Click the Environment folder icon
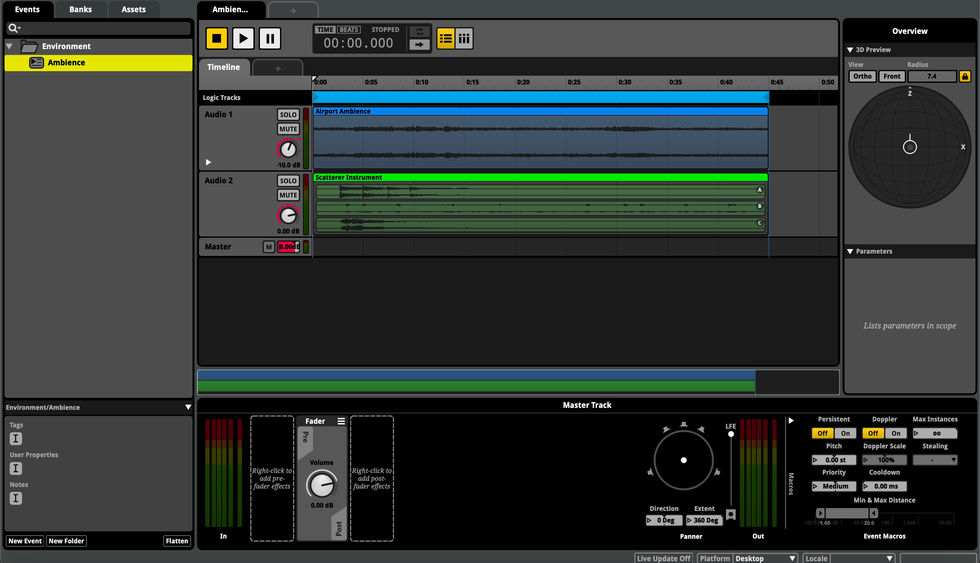Viewport: 980px width, 563px height. coord(29,46)
